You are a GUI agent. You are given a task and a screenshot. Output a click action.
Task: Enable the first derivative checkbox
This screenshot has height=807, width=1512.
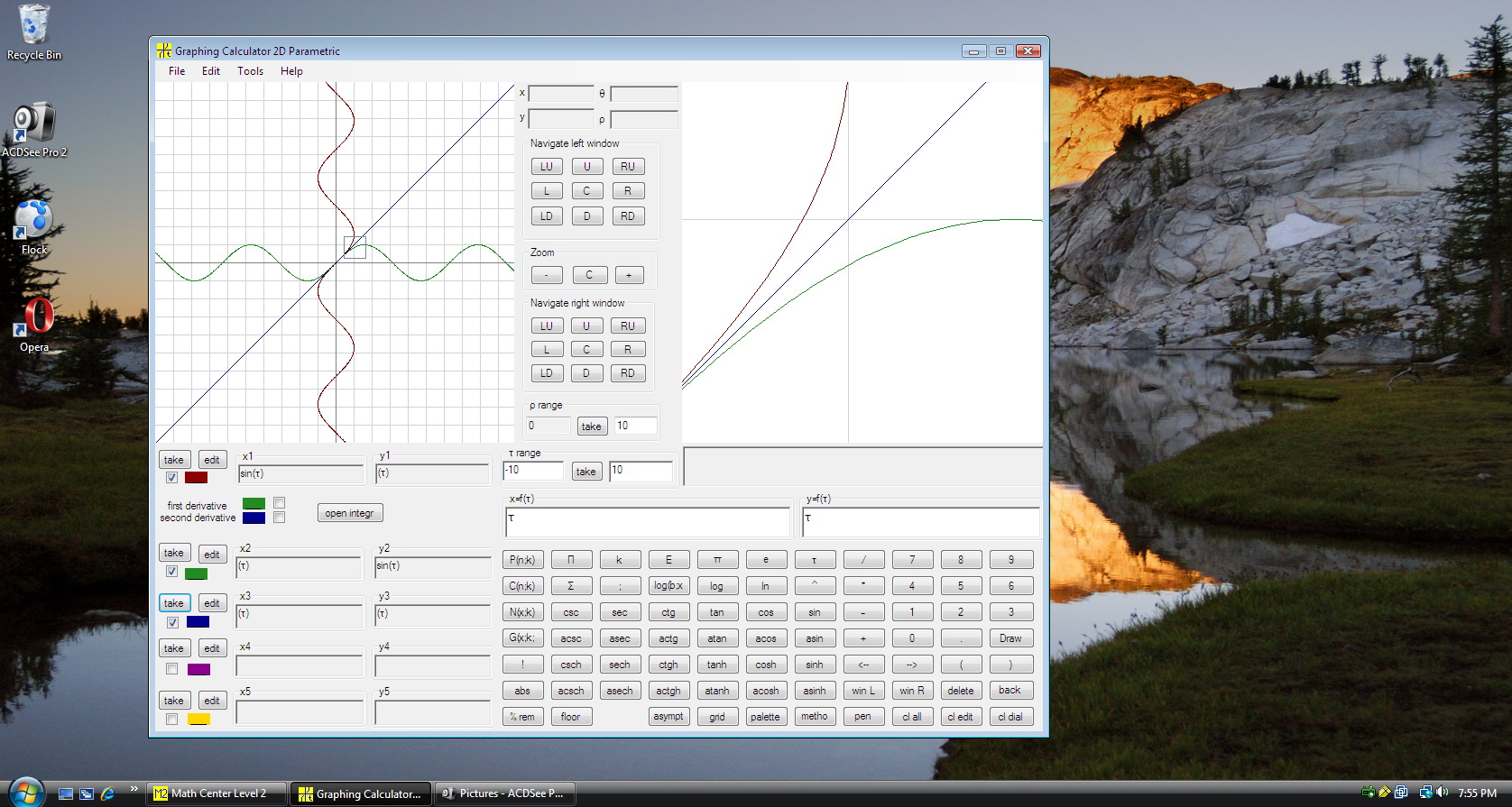pos(279,503)
